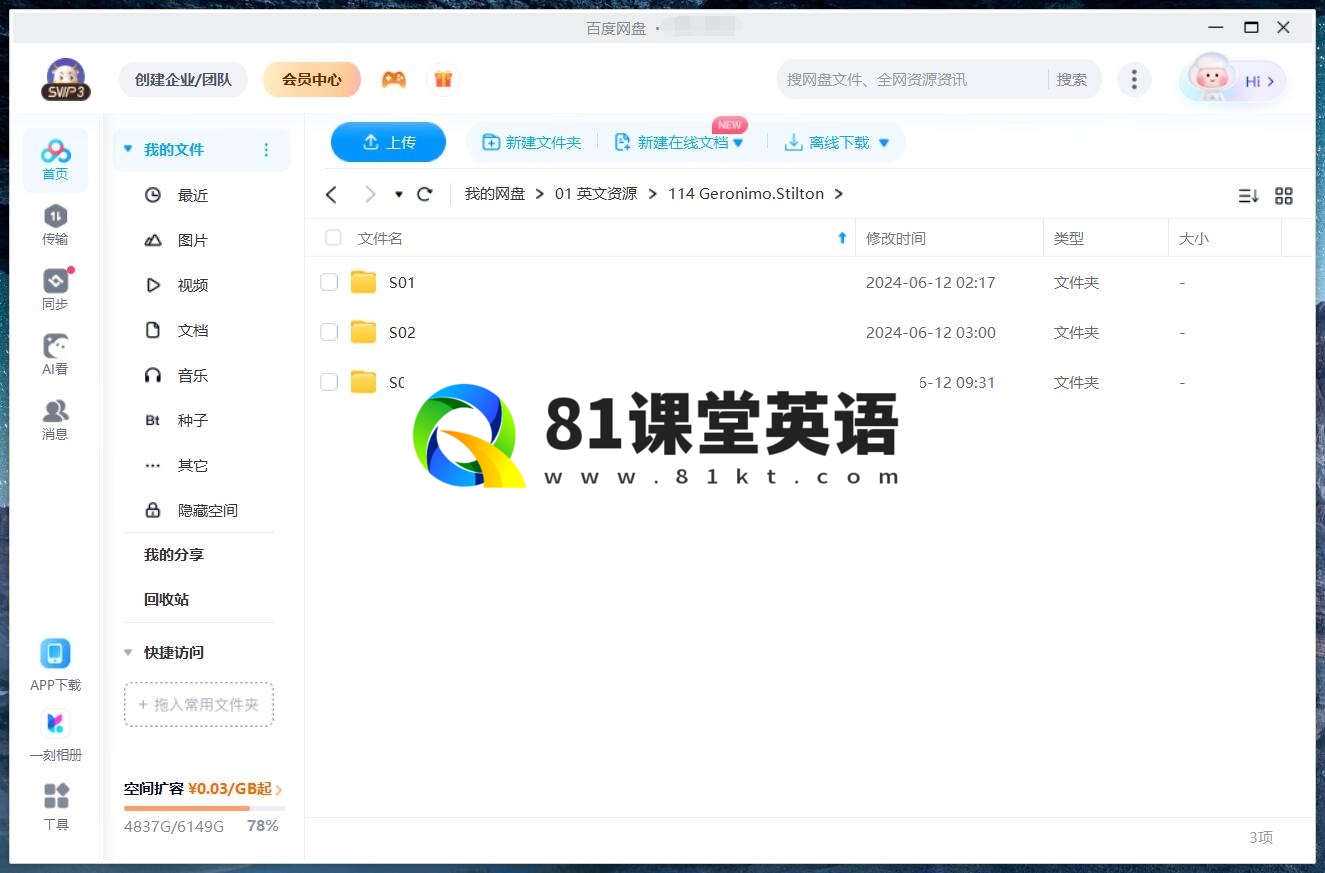Image resolution: width=1325 pixels, height=873 pixels.
Task: Expand chevron after 114 Geronimo.Stilton breadcrumb
Action: click(x=839, y=194)
